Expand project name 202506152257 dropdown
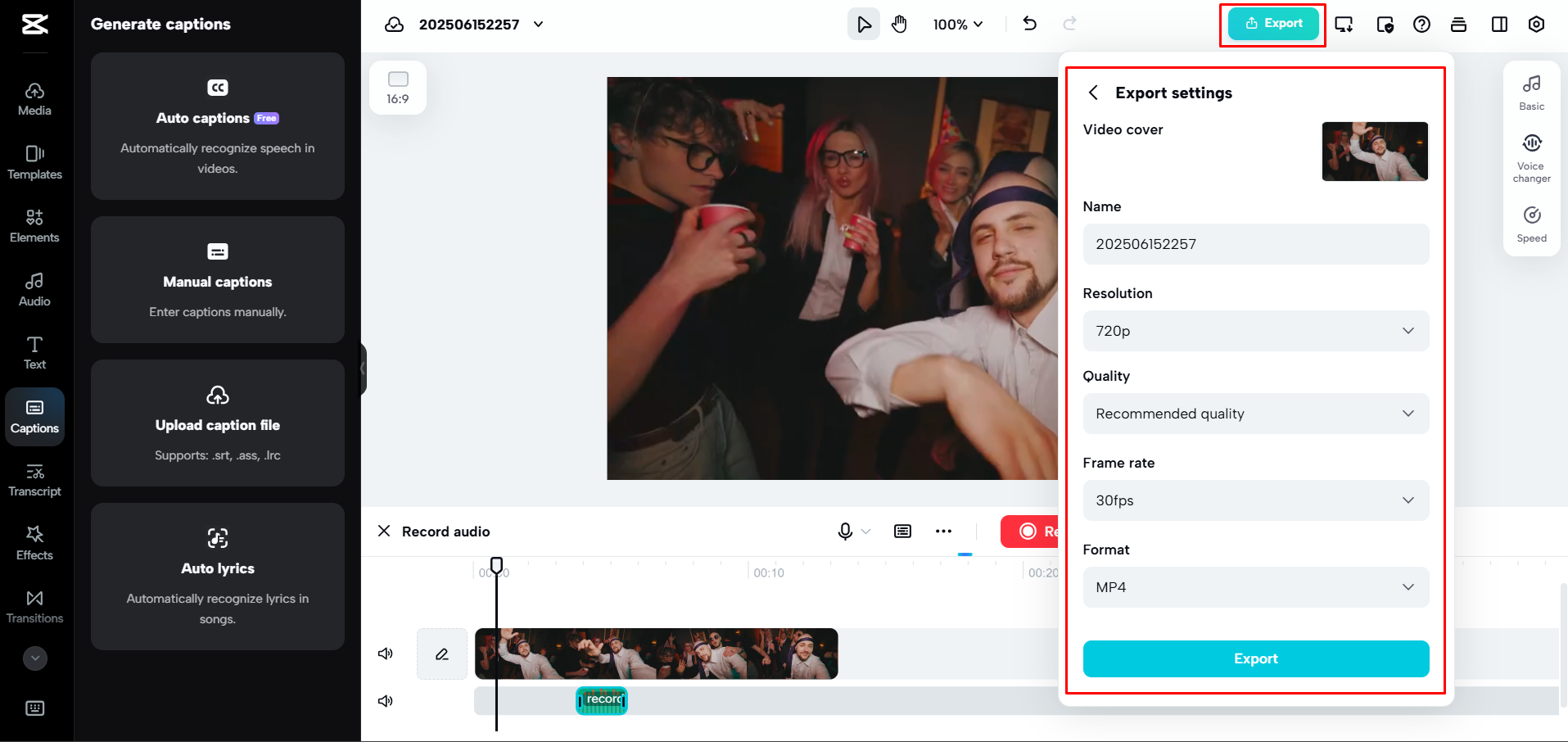 tap(538, 25)
